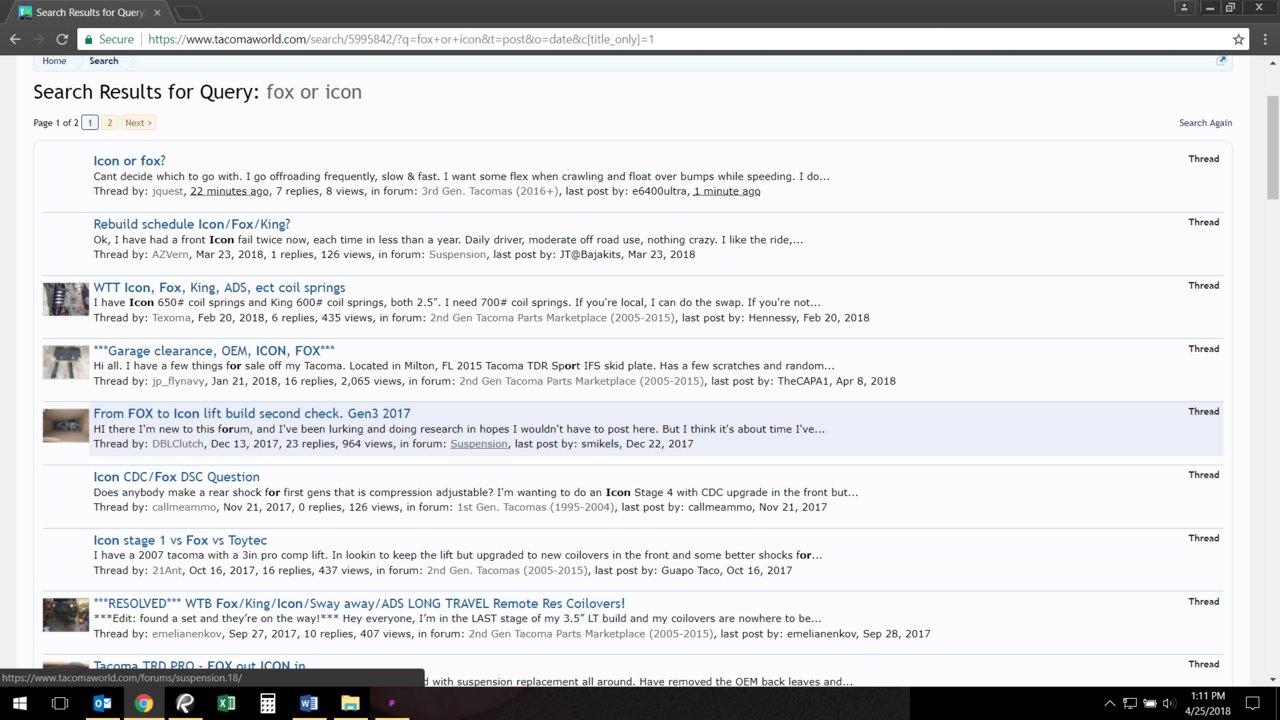Open 'From FOX to Icon lift build' thread

(252, 413)
